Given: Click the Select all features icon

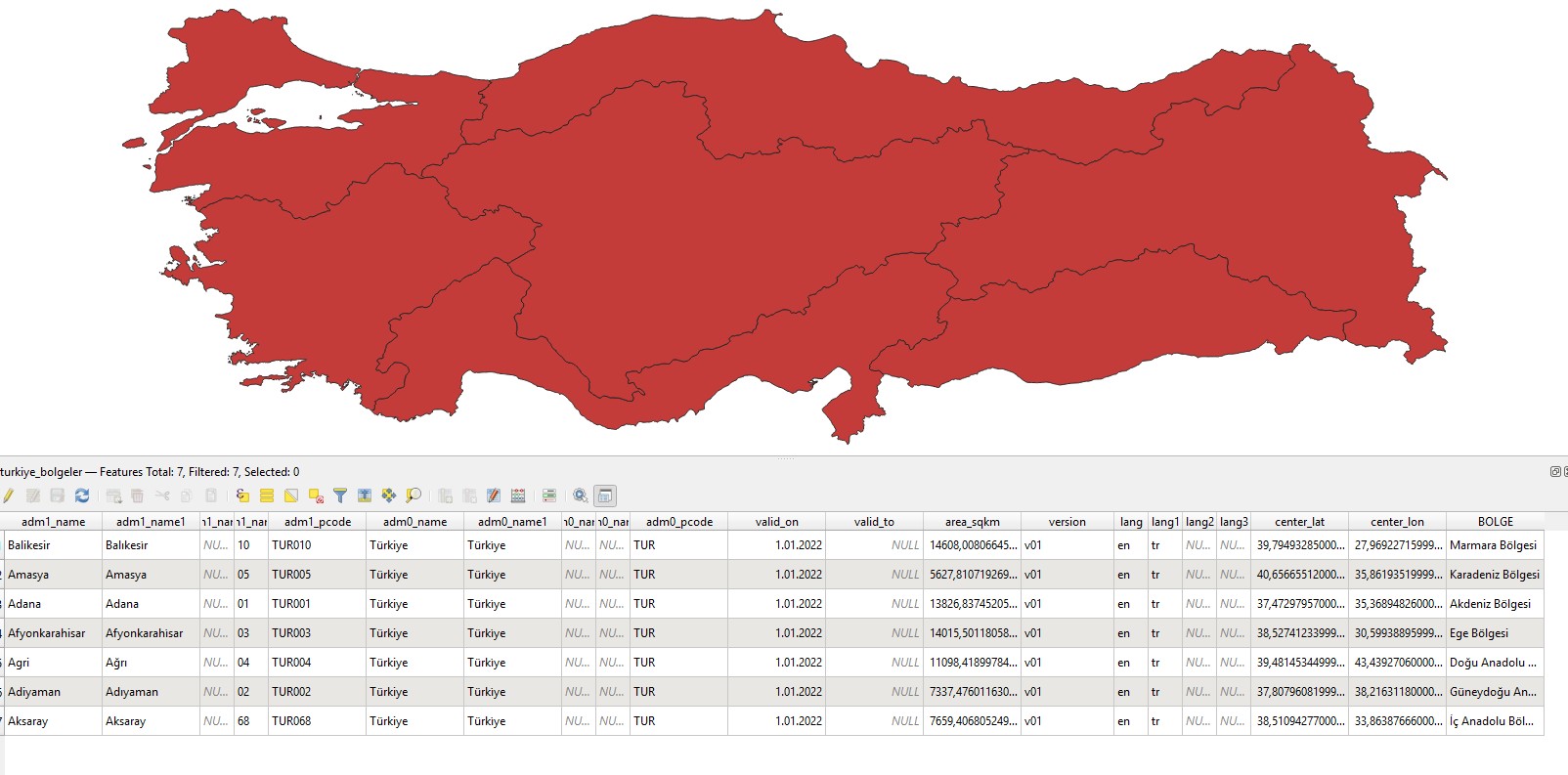Looking at the screenshot, I should coord(267,495).
